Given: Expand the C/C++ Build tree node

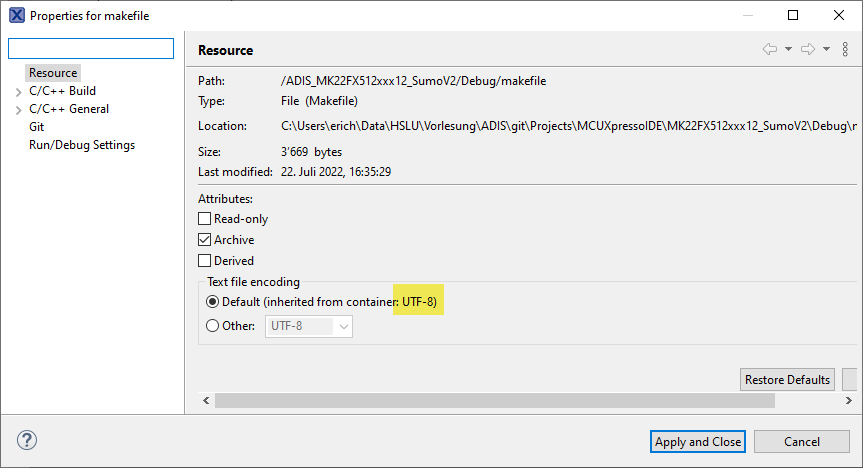Looking at the screenshot, I should pyautogui.click(x=18, y=92).
